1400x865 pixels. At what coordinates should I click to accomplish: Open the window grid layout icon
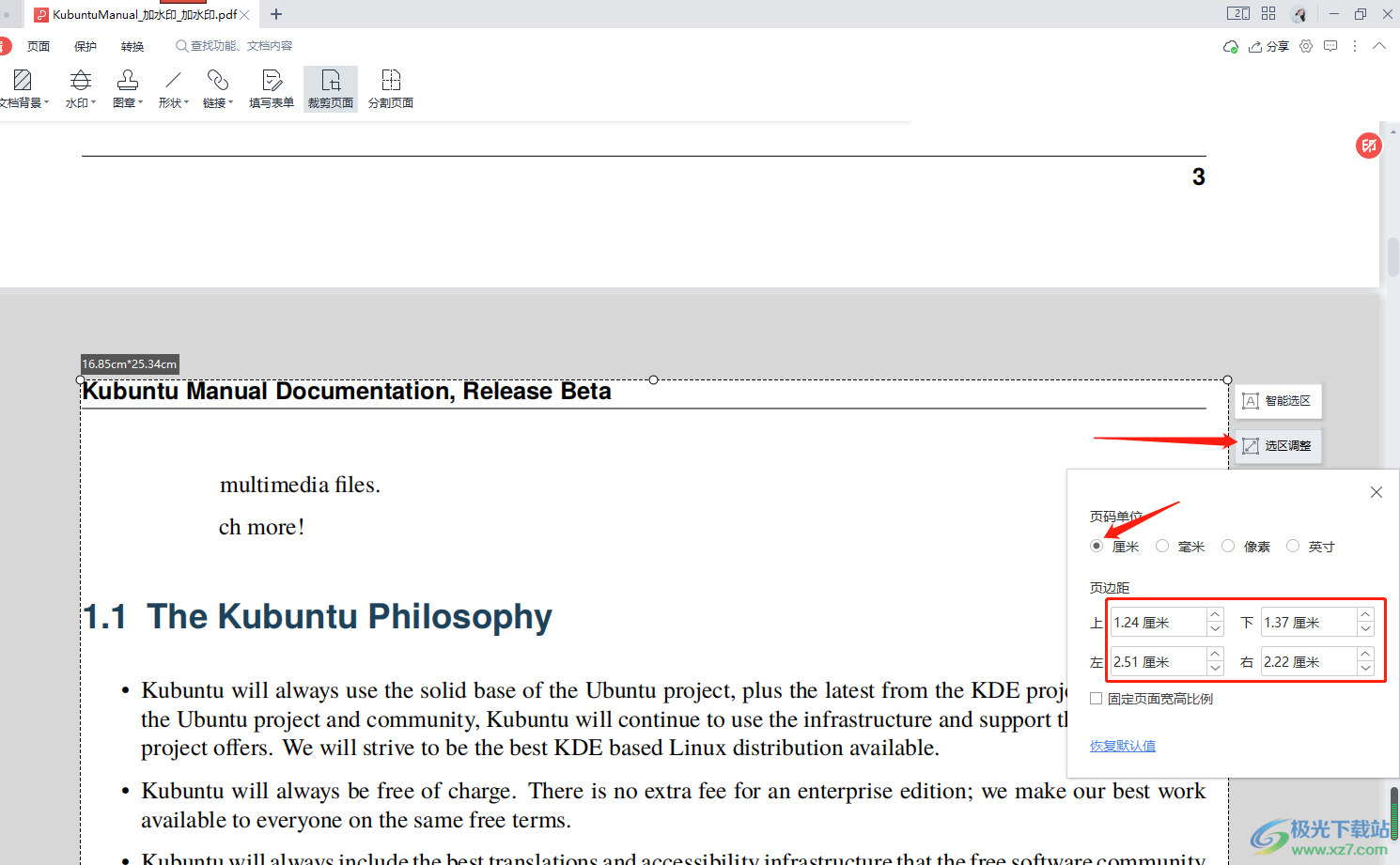[1268, 14]
